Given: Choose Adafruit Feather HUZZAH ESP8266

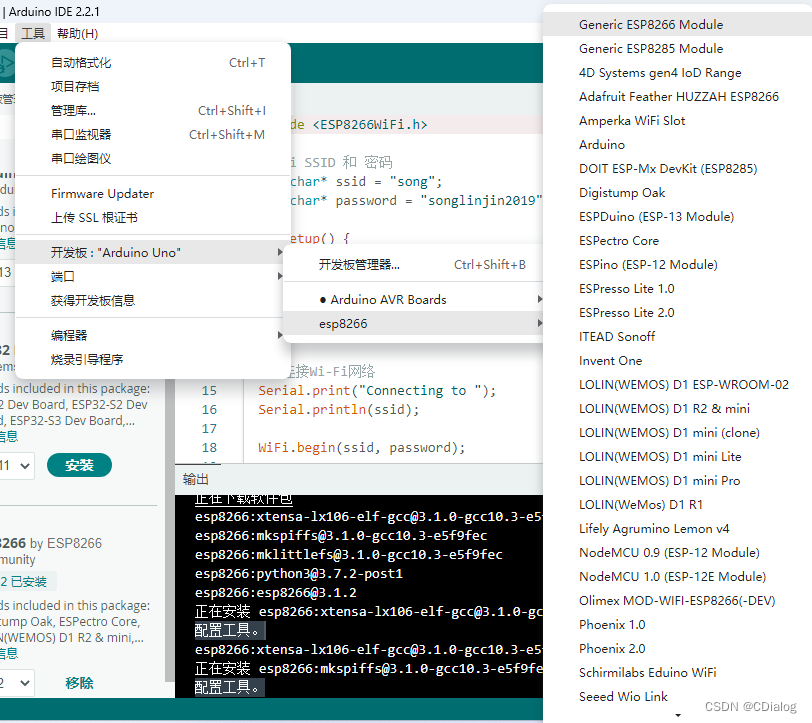Looking at the screenshot, I should click(677, 96).
